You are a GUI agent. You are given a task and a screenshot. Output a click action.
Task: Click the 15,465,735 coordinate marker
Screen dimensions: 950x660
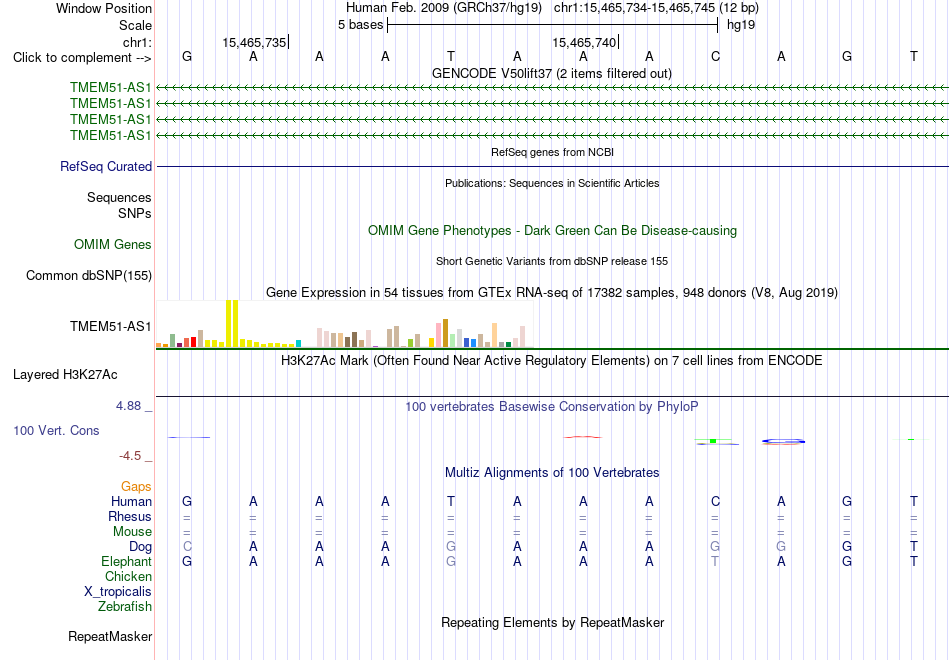pyautogui.click(x=254, y=42)
